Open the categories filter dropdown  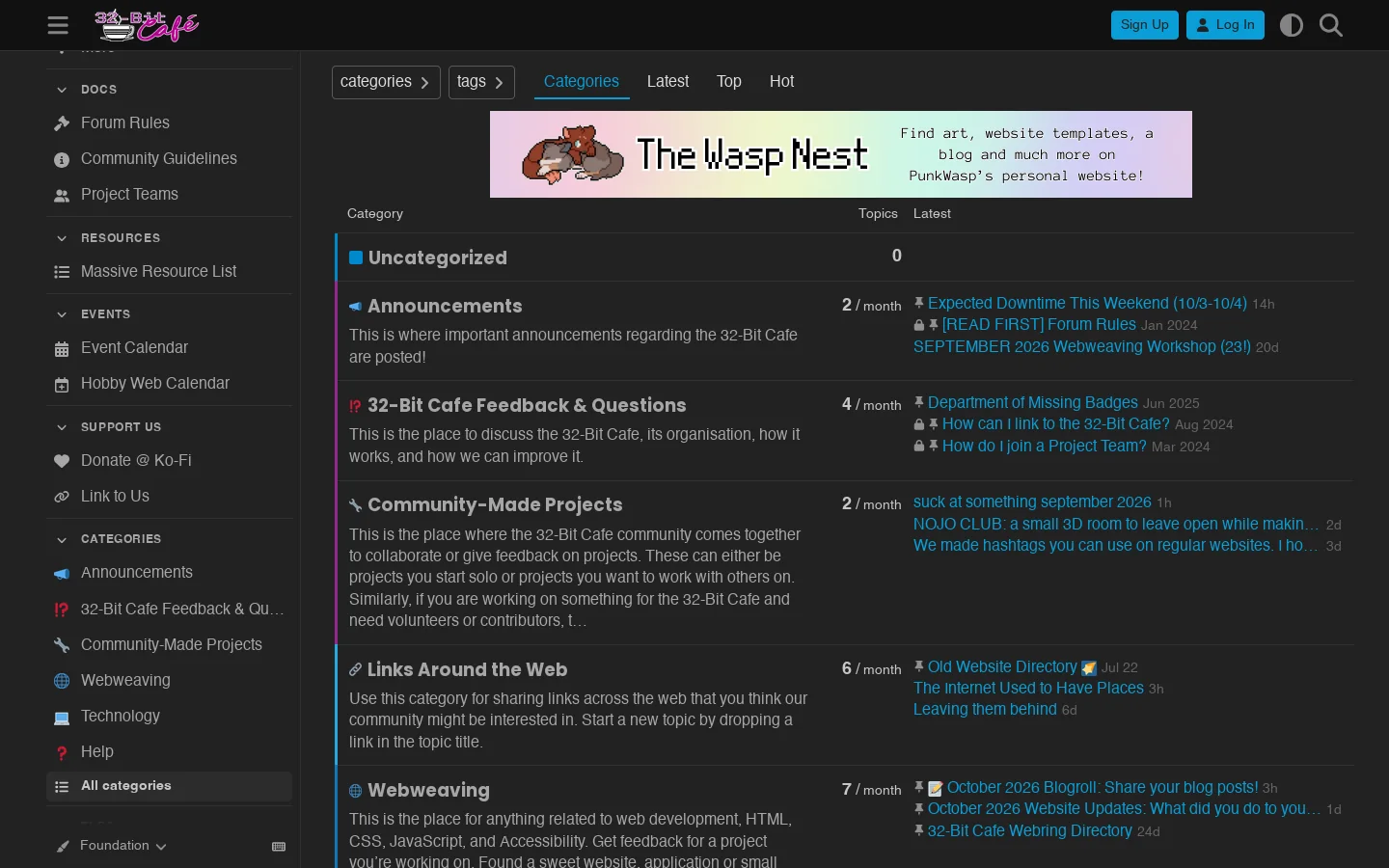pyautogui.click(x=386, y=82)
